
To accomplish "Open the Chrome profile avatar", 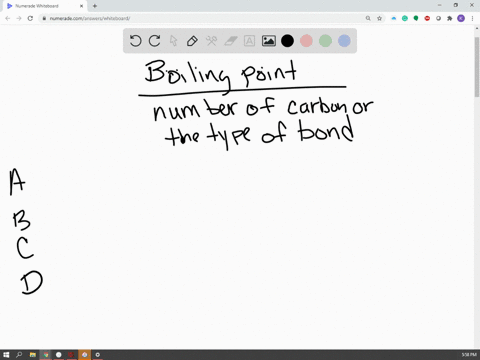I will (x=461, y=18).
